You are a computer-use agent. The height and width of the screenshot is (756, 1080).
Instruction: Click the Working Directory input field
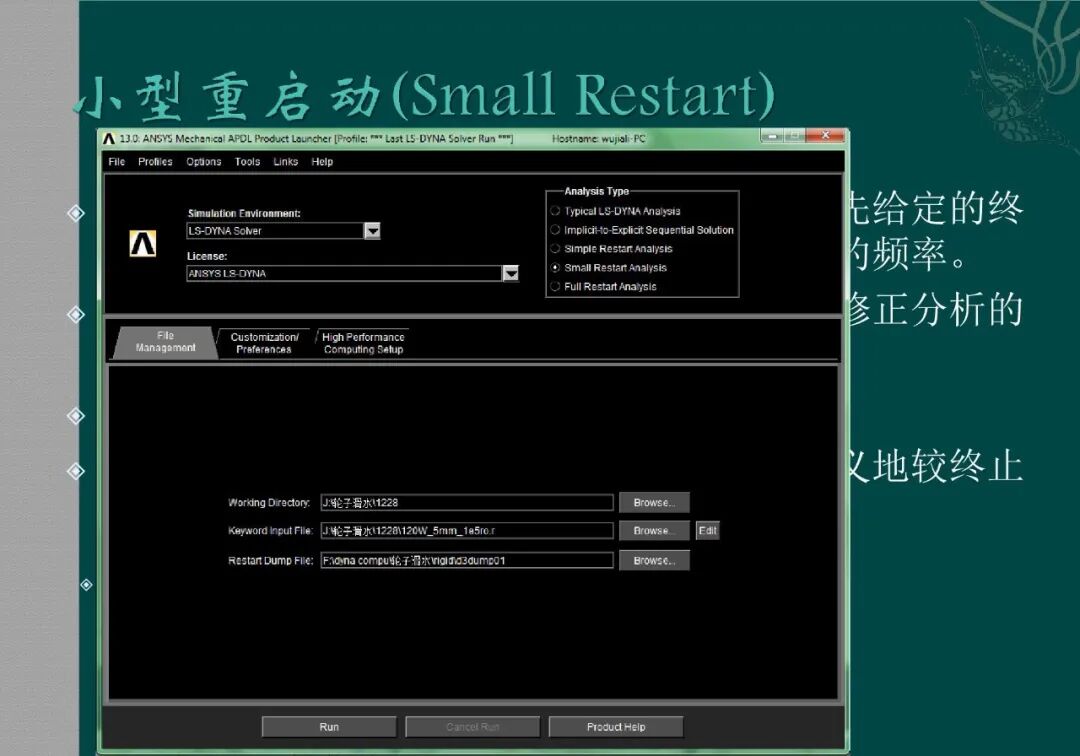[467, 503]
